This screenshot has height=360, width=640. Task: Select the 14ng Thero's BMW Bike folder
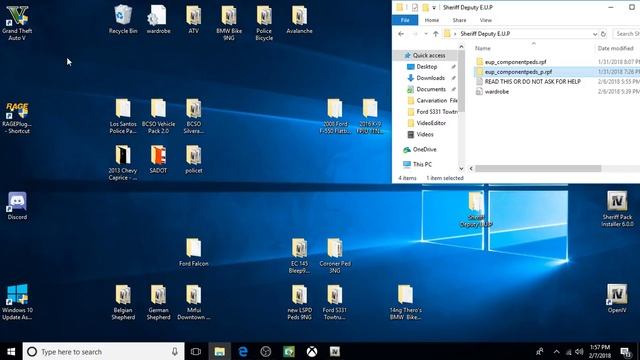pyautogui.click(x=405, y=302)
